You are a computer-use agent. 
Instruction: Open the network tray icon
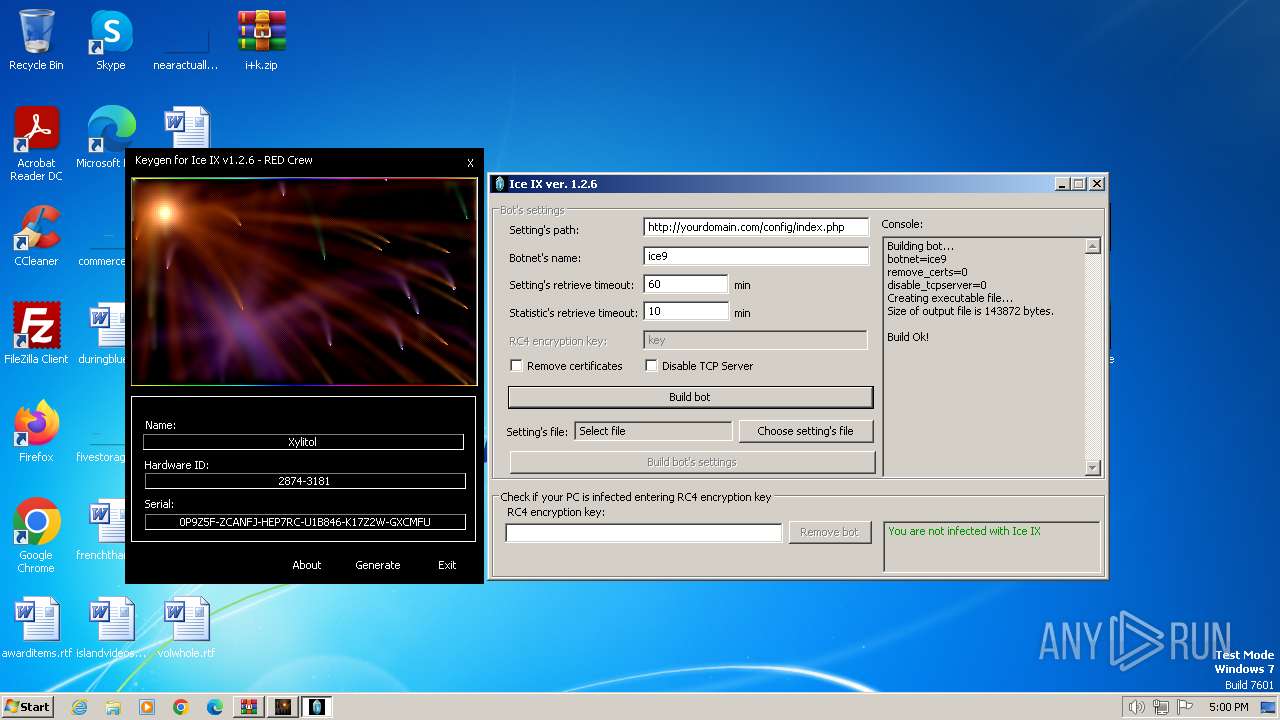click(1161, 707)
